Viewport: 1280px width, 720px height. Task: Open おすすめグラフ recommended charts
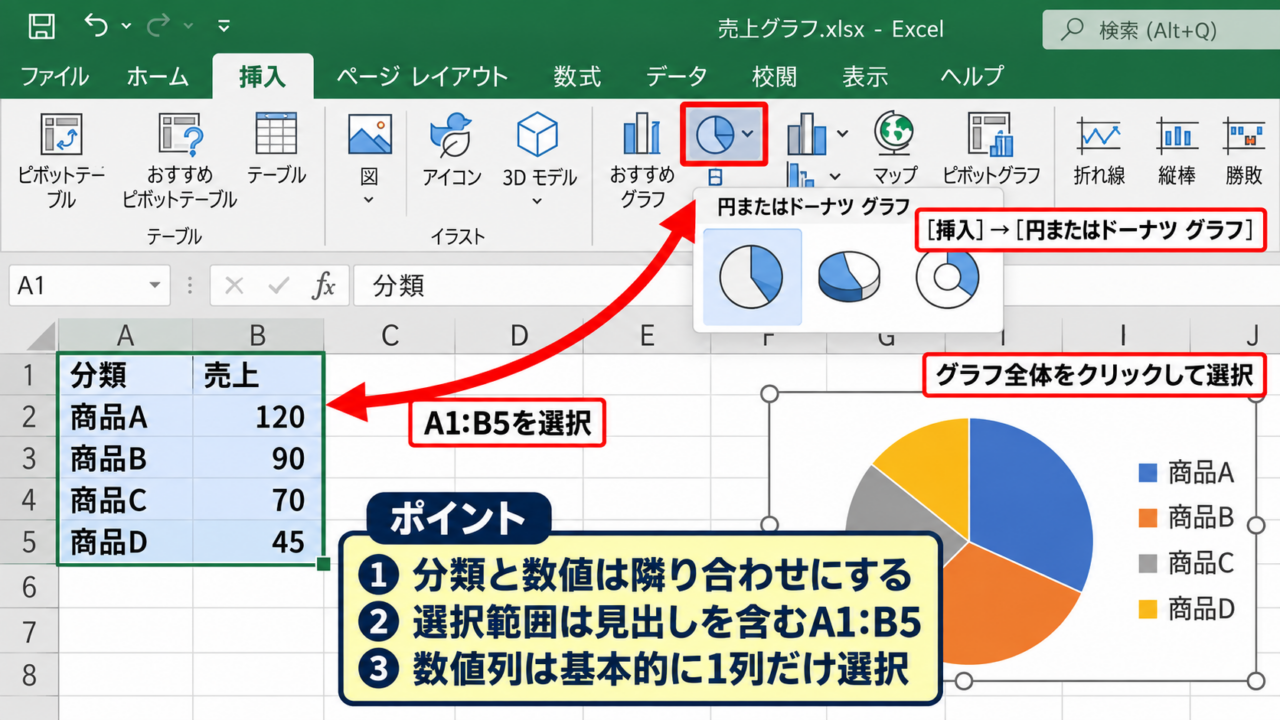[x=642, y=160]
